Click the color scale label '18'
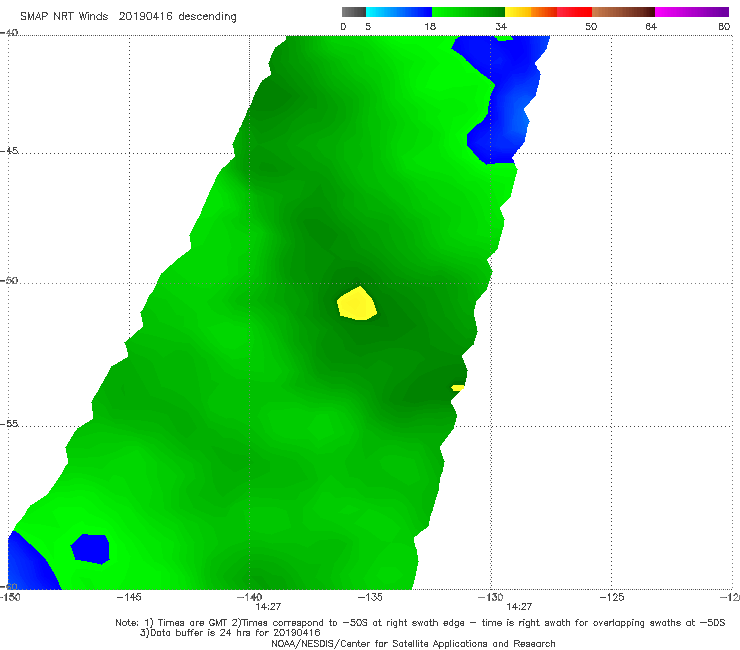Screen dimensions: 740x650 coord(430,26)
